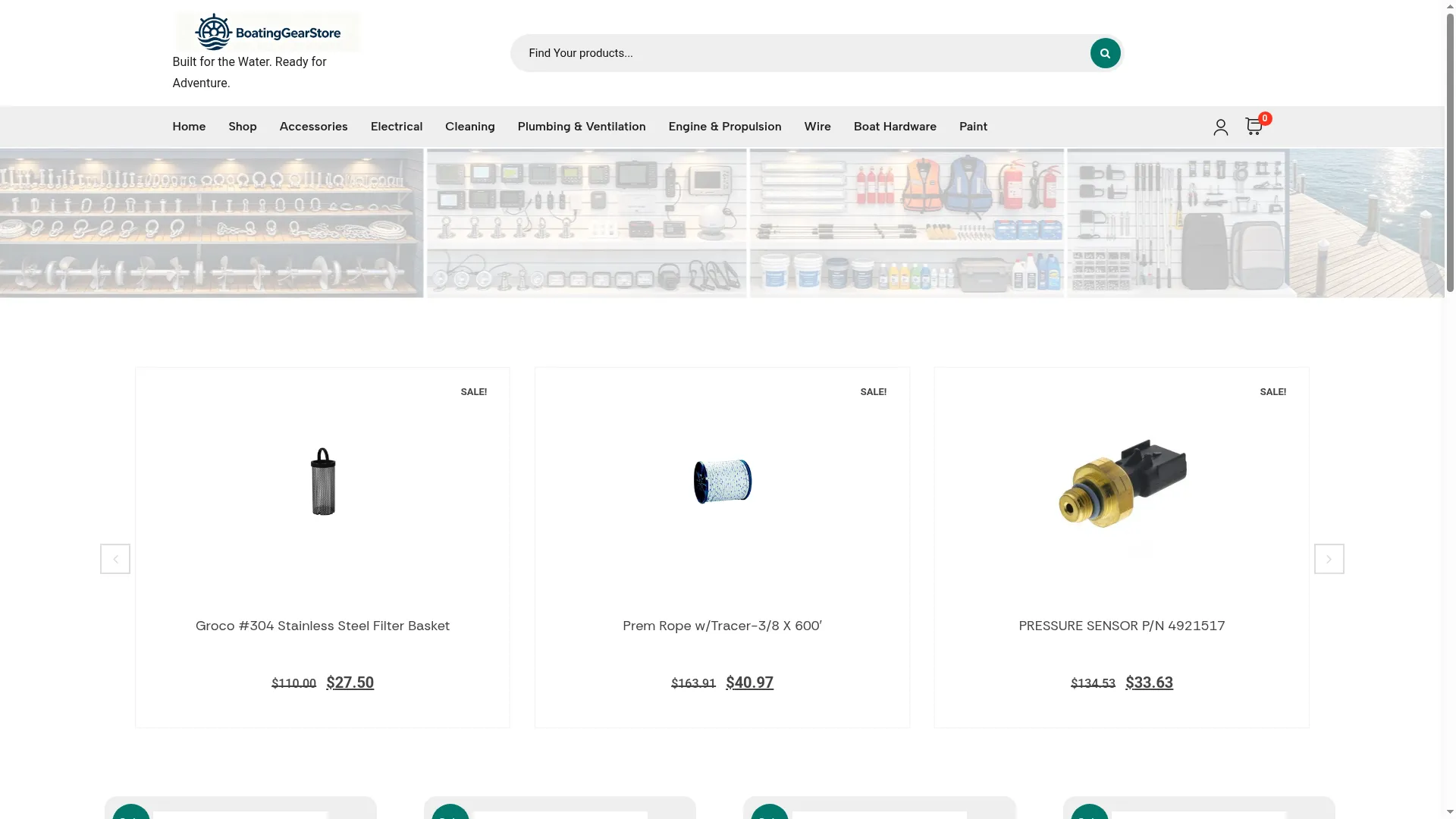The width and height of the screenshot is (1456, 819).
Task: Open the user account icon
Action: [x=1220, y=127]
